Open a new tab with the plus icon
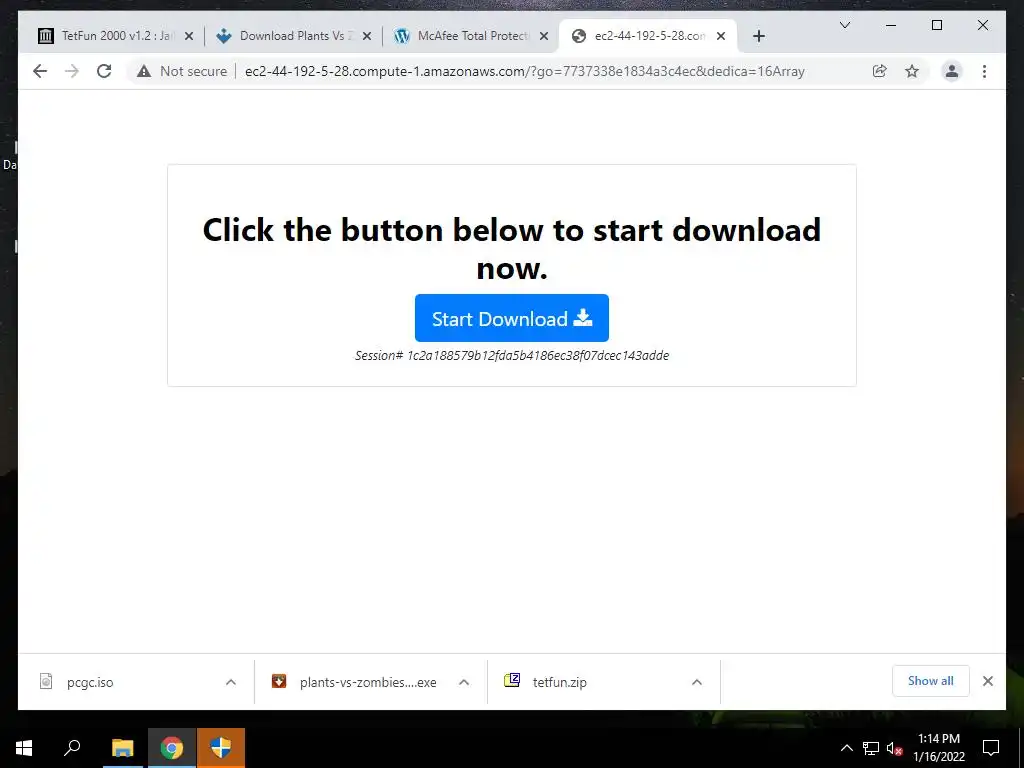 (758, 36)
